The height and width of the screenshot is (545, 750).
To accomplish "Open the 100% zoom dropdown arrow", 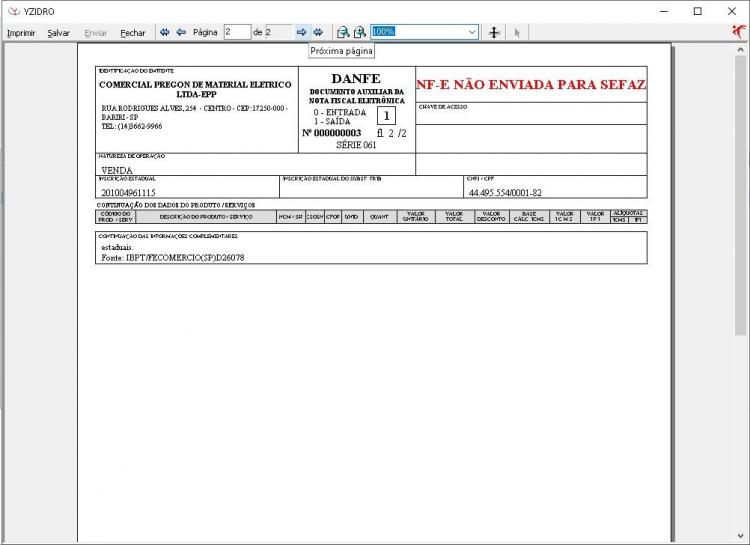I will tap(472, 32).
